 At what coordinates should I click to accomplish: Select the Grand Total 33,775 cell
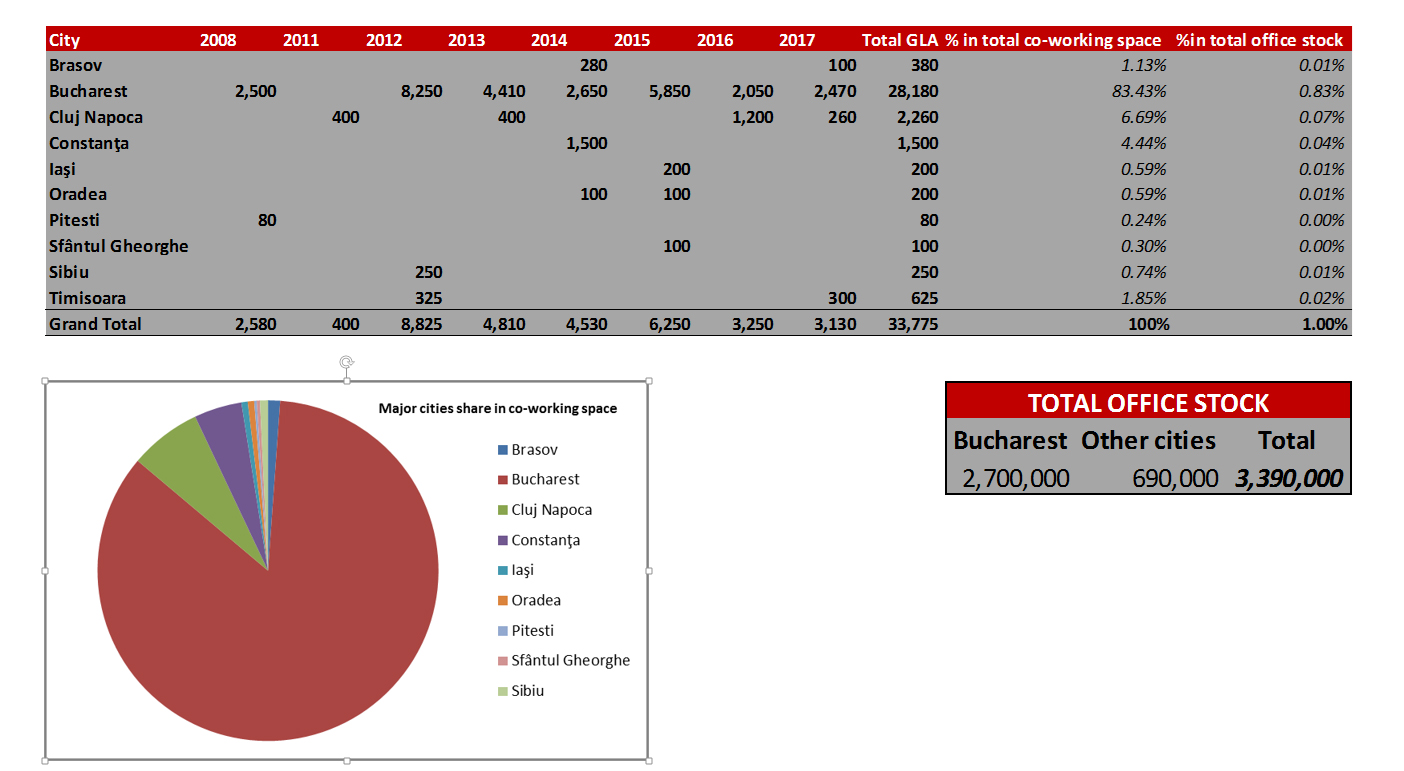[911, 324]
